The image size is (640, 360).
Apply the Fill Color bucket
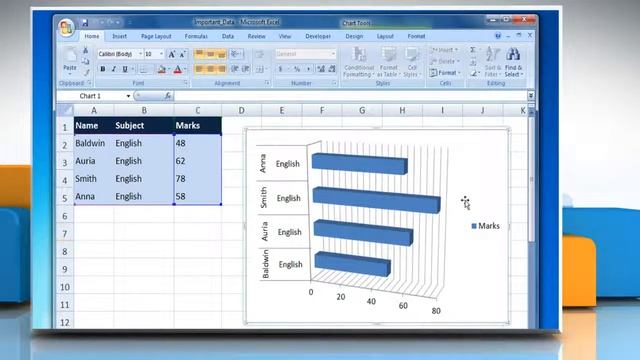[162, 69]
